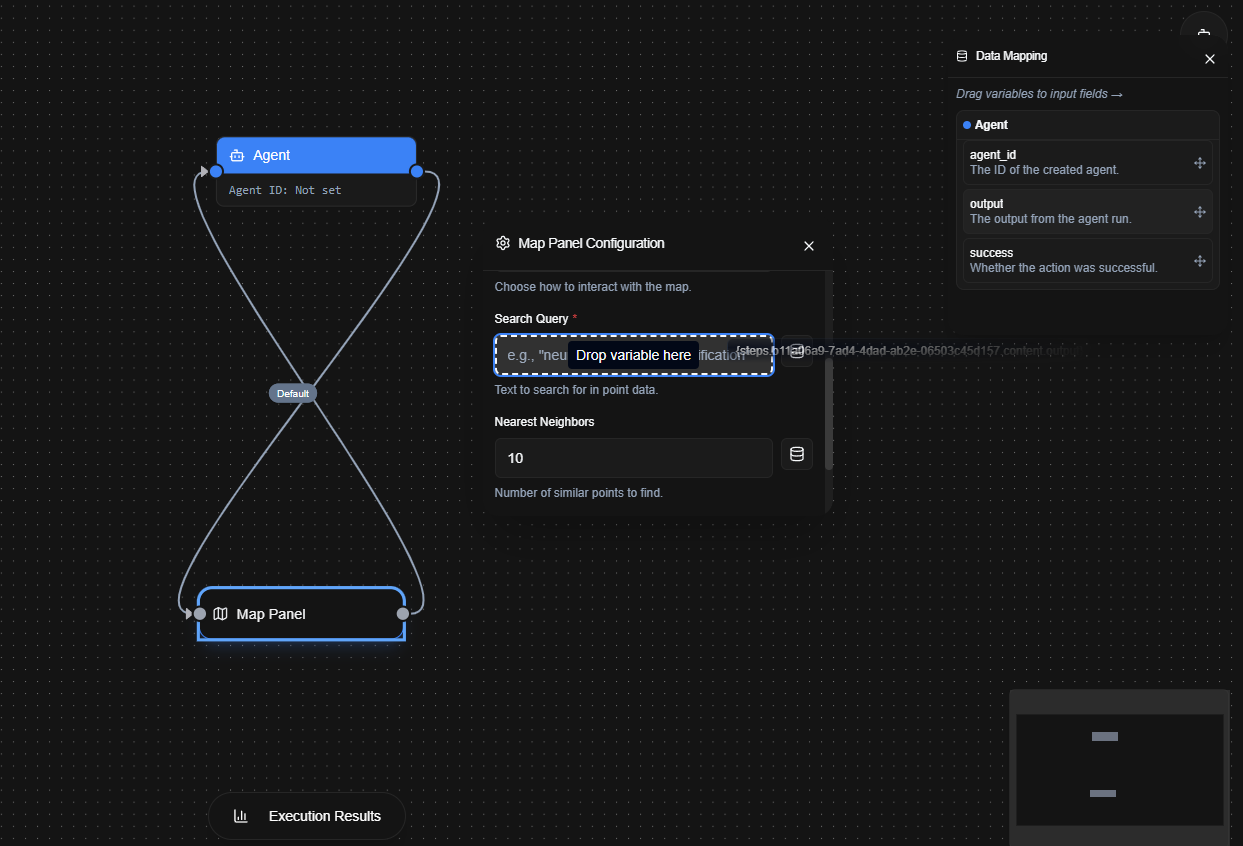Click the drag handle beside the success variable
Viewport: 1243px width, 846px height.
(x=1199, y=261)
